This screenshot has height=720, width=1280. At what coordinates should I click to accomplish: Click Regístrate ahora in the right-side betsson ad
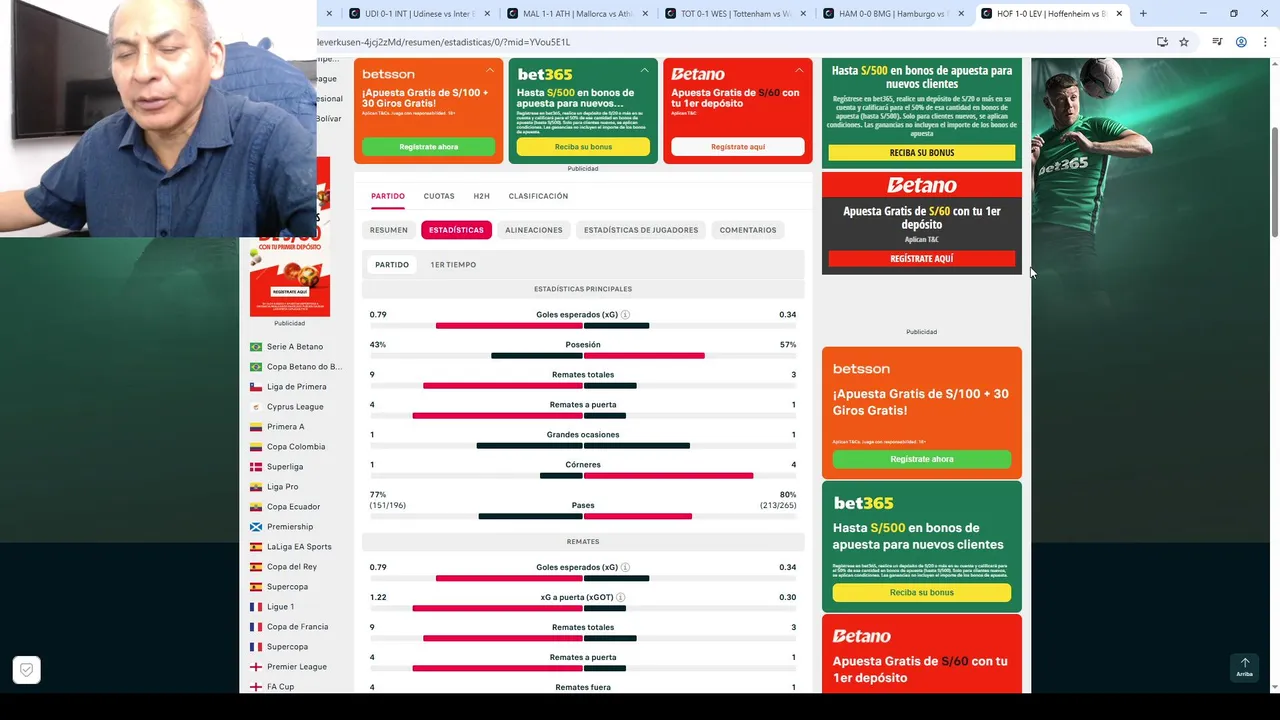[922, 459]
